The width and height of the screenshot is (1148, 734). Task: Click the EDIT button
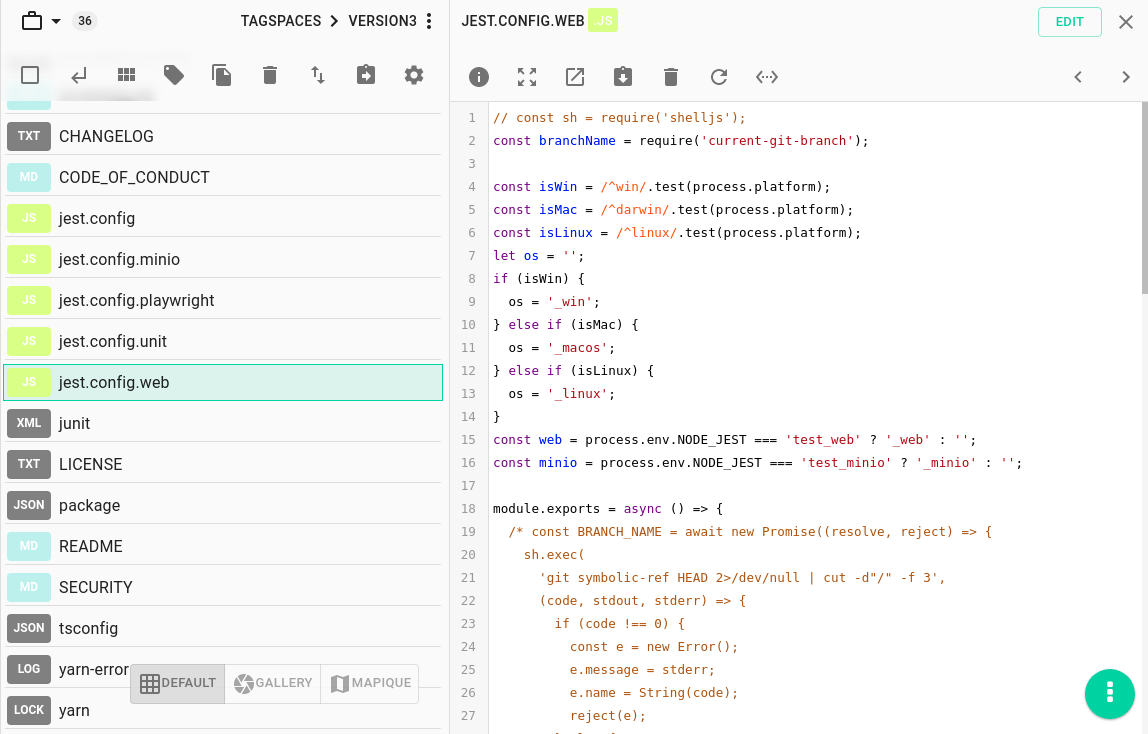tap(1069, 22)
